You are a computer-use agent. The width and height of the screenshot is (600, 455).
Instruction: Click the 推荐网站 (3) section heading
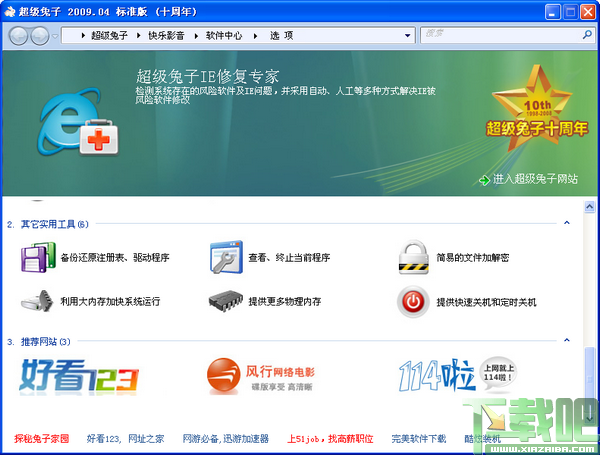coord(46,342)
